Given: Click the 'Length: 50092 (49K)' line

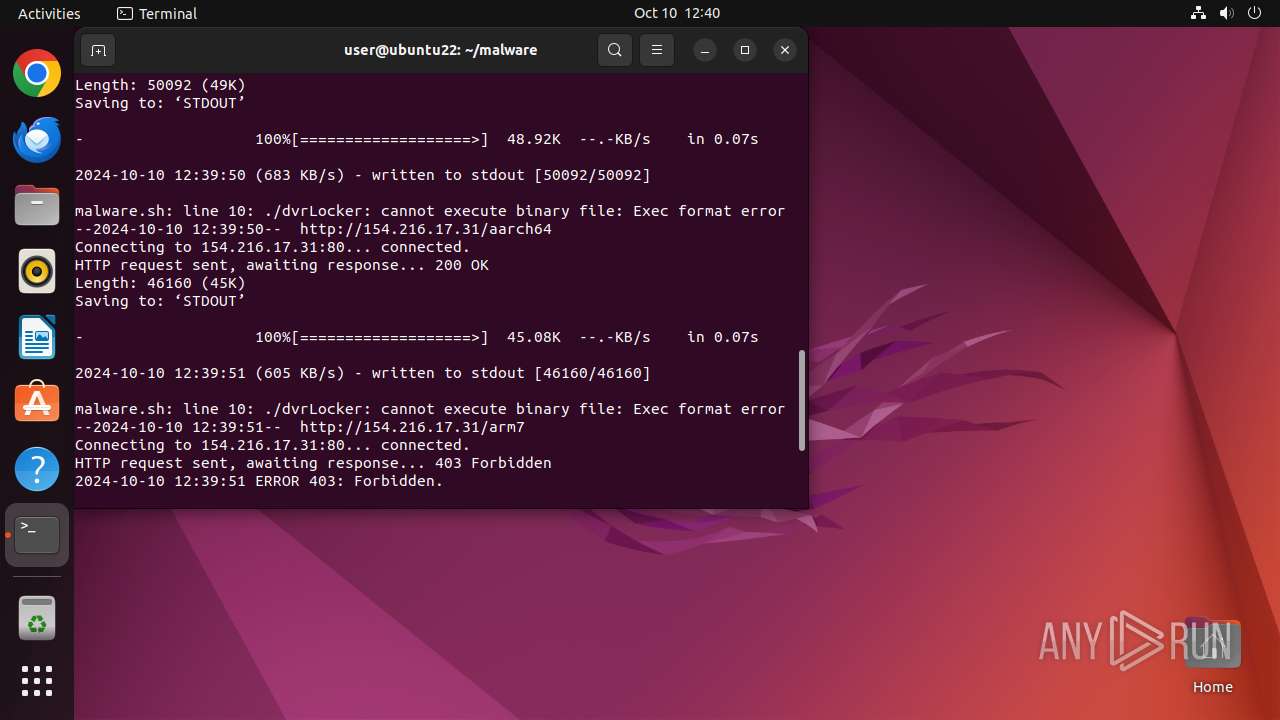Looking at the screenshot, I should point(160,85).
